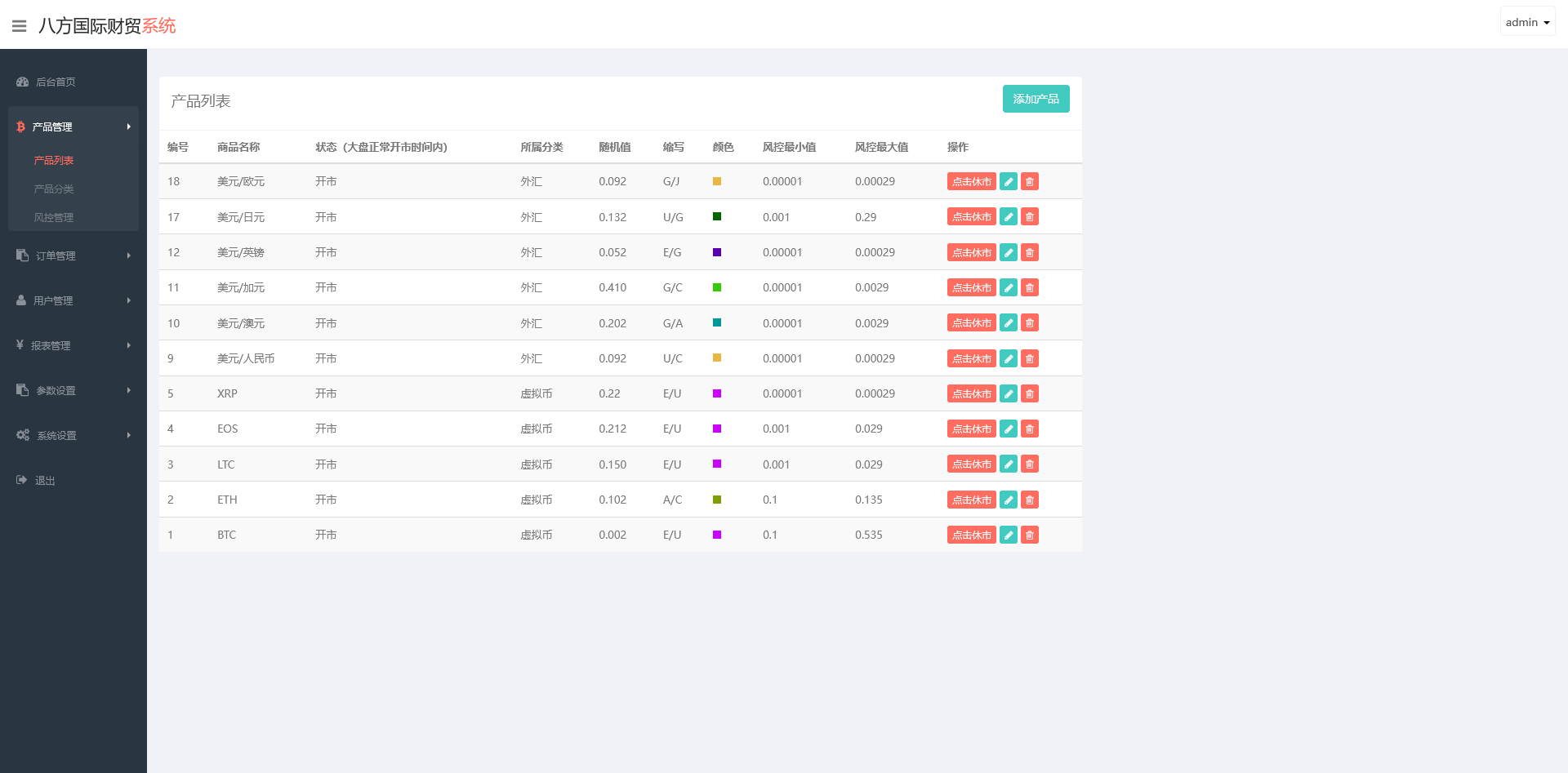This screenshot has height=773, width=1568.
Task: Toggle EOS market closed with 点击休市
Action: coord(971,429)
